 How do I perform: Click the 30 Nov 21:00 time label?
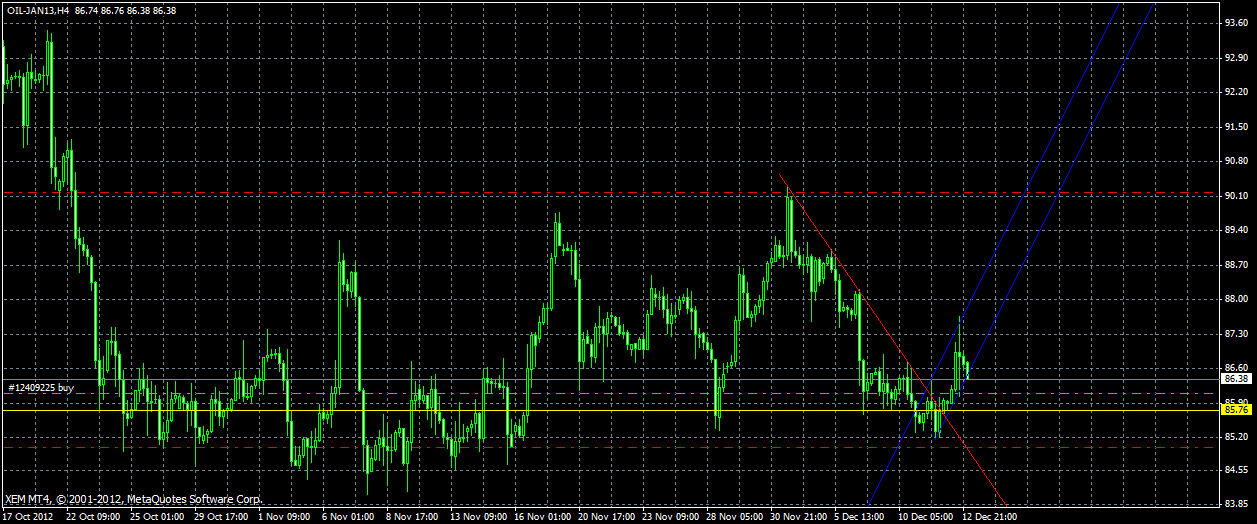(796, 517)
